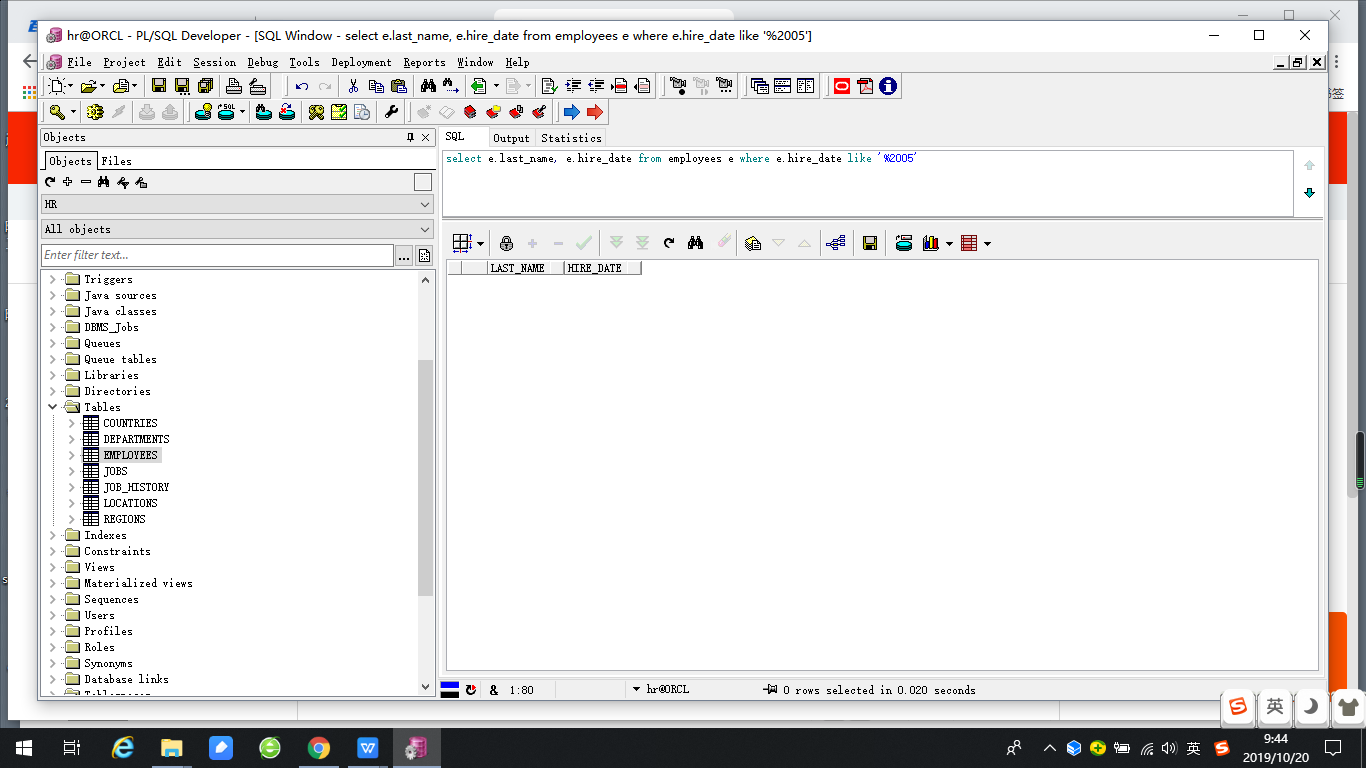Expand the COUNTRIES table node
1366x768 pixels.
click(x=72, y=423)
